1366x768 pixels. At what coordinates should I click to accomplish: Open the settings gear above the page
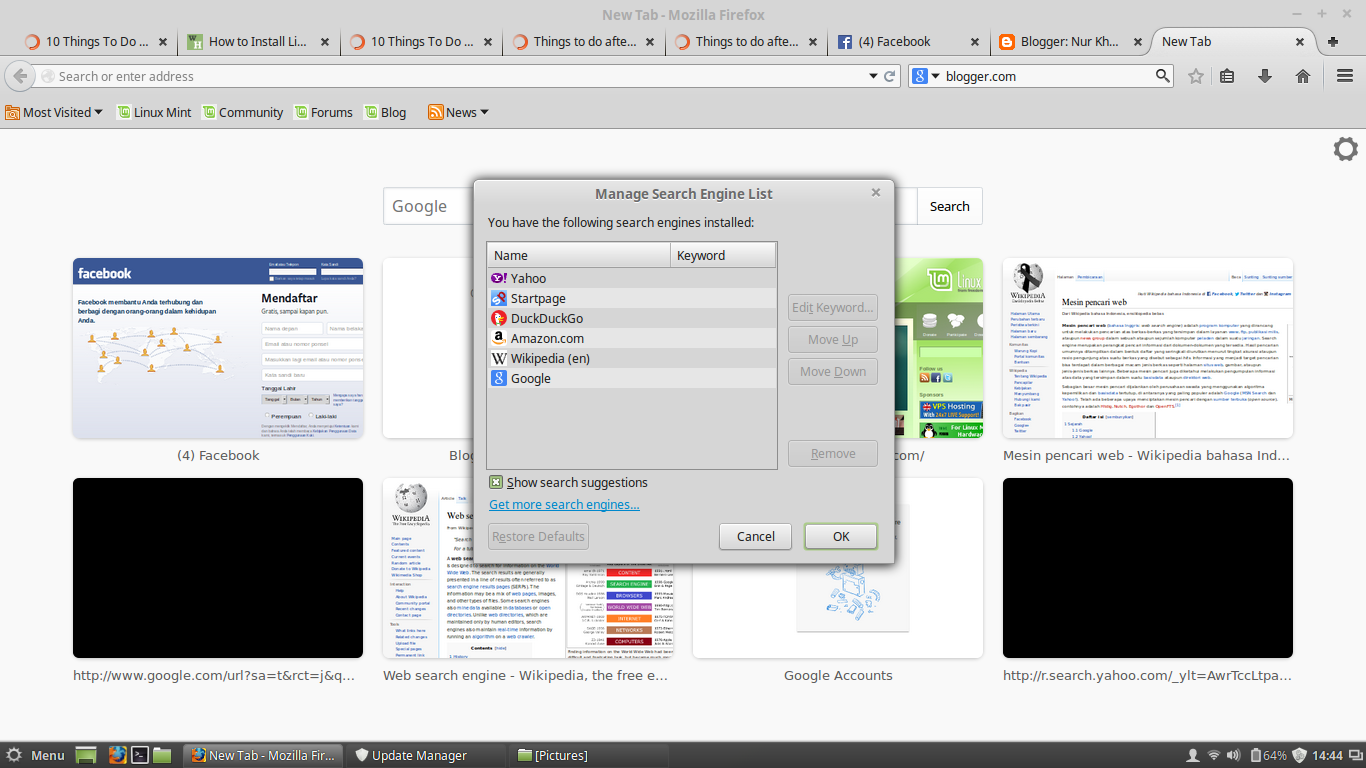[x=1345, y=149]
